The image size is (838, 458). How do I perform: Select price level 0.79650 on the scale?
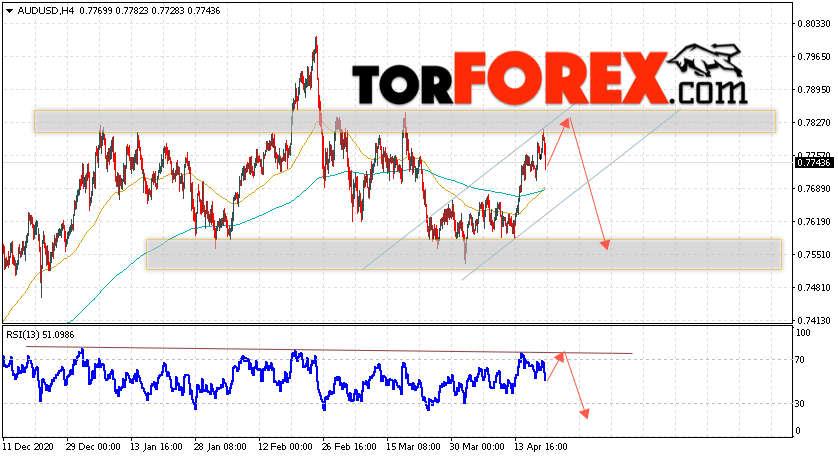pos(814,57)
